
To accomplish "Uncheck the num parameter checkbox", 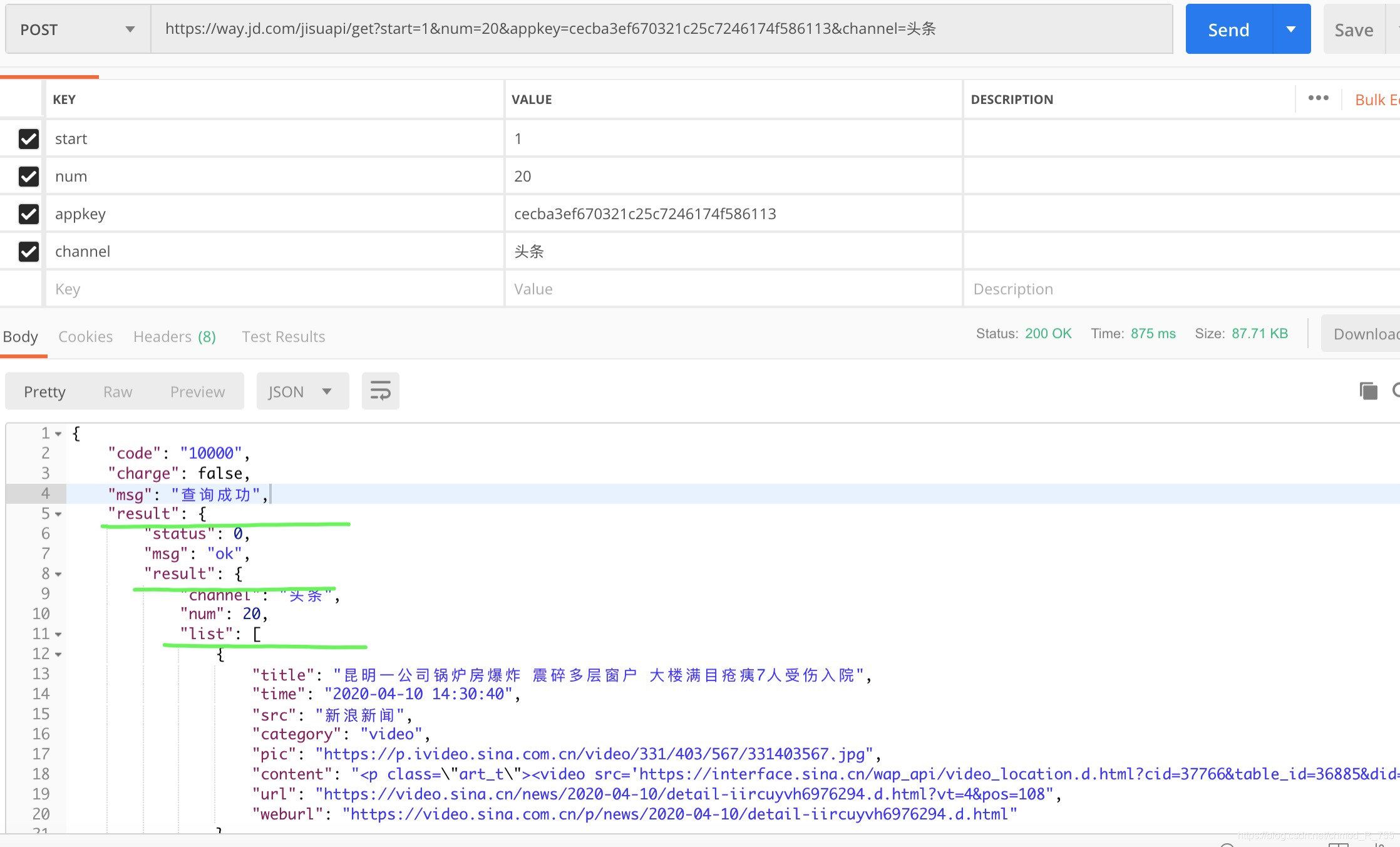I will (x=29, y=177).
